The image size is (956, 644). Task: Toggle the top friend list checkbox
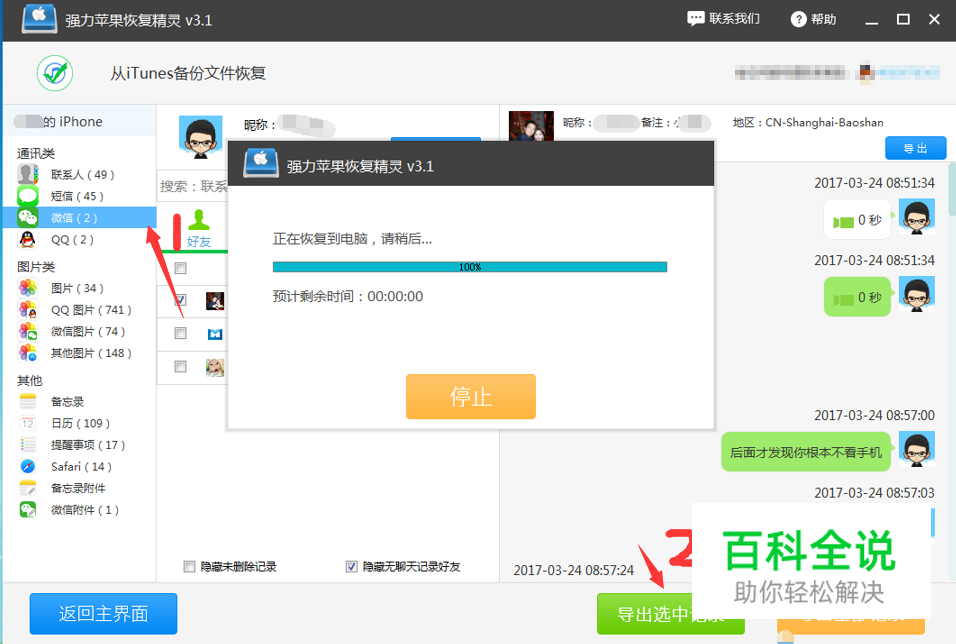coord(180,268)
